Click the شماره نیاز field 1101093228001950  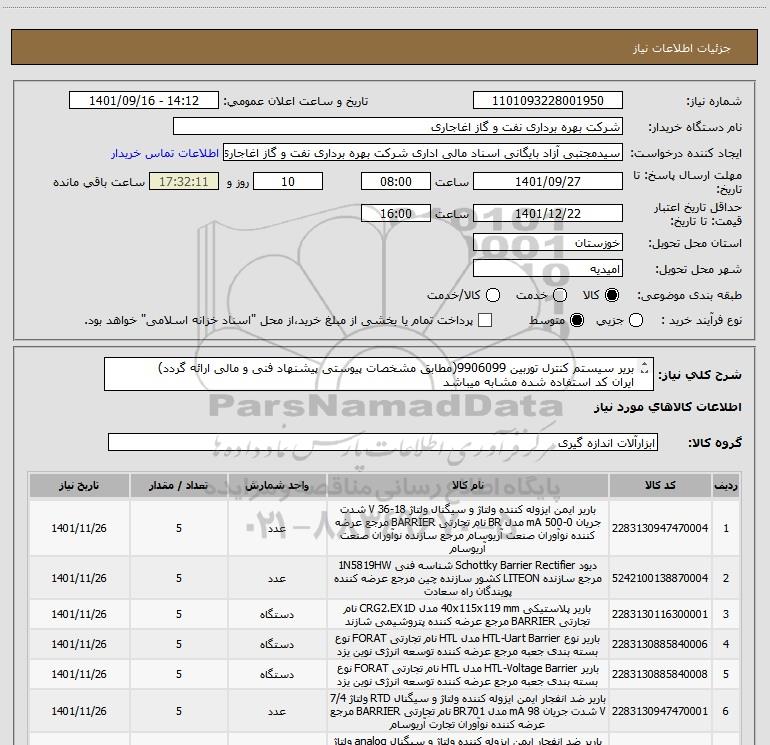tap(548, 100)
